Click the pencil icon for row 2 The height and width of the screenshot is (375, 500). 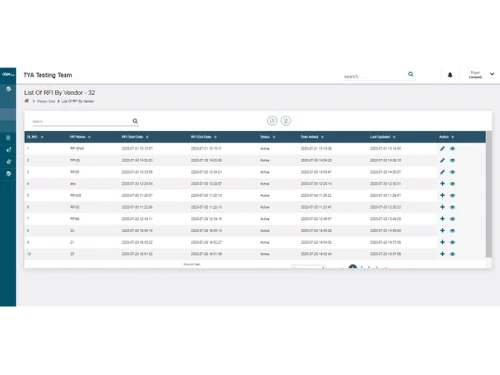point(442,160)
